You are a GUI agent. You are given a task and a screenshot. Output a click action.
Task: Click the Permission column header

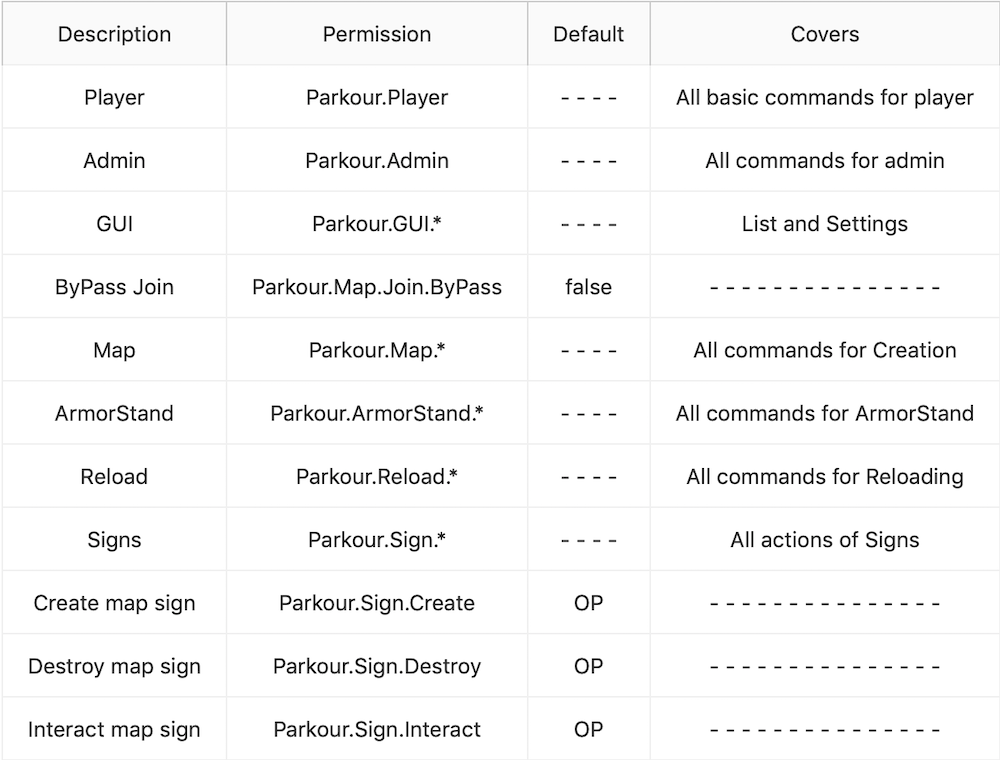[x=377, y=34]
